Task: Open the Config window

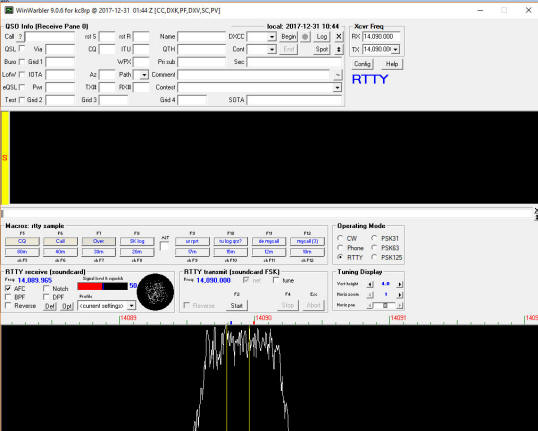Action: coord(362,64)
